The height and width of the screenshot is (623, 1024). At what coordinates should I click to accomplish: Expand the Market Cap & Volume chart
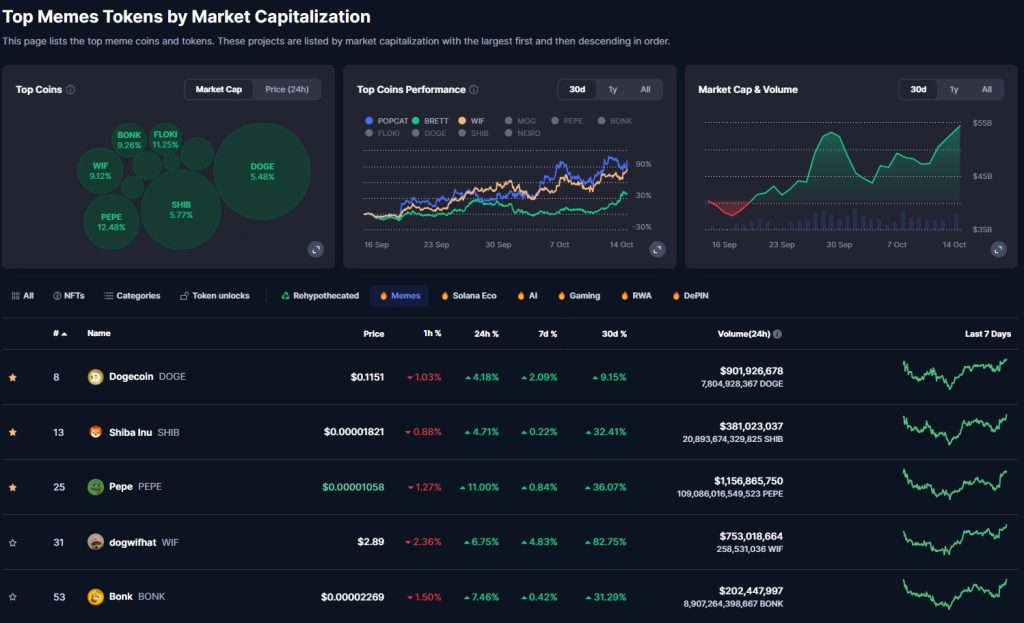pyautogui.click(x=999, y=249)
